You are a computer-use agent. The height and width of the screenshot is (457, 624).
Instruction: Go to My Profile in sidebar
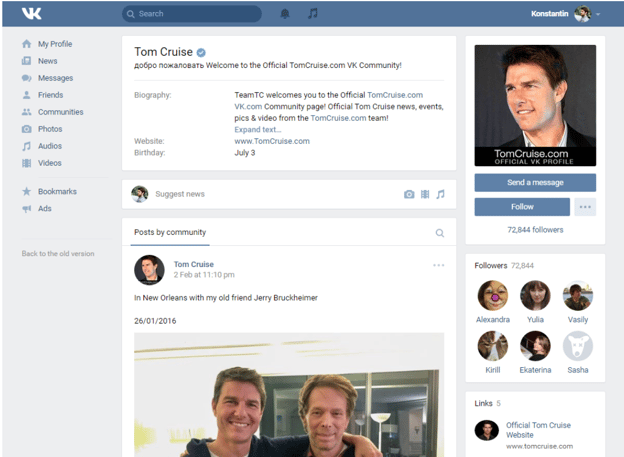[x=54, y=44]
